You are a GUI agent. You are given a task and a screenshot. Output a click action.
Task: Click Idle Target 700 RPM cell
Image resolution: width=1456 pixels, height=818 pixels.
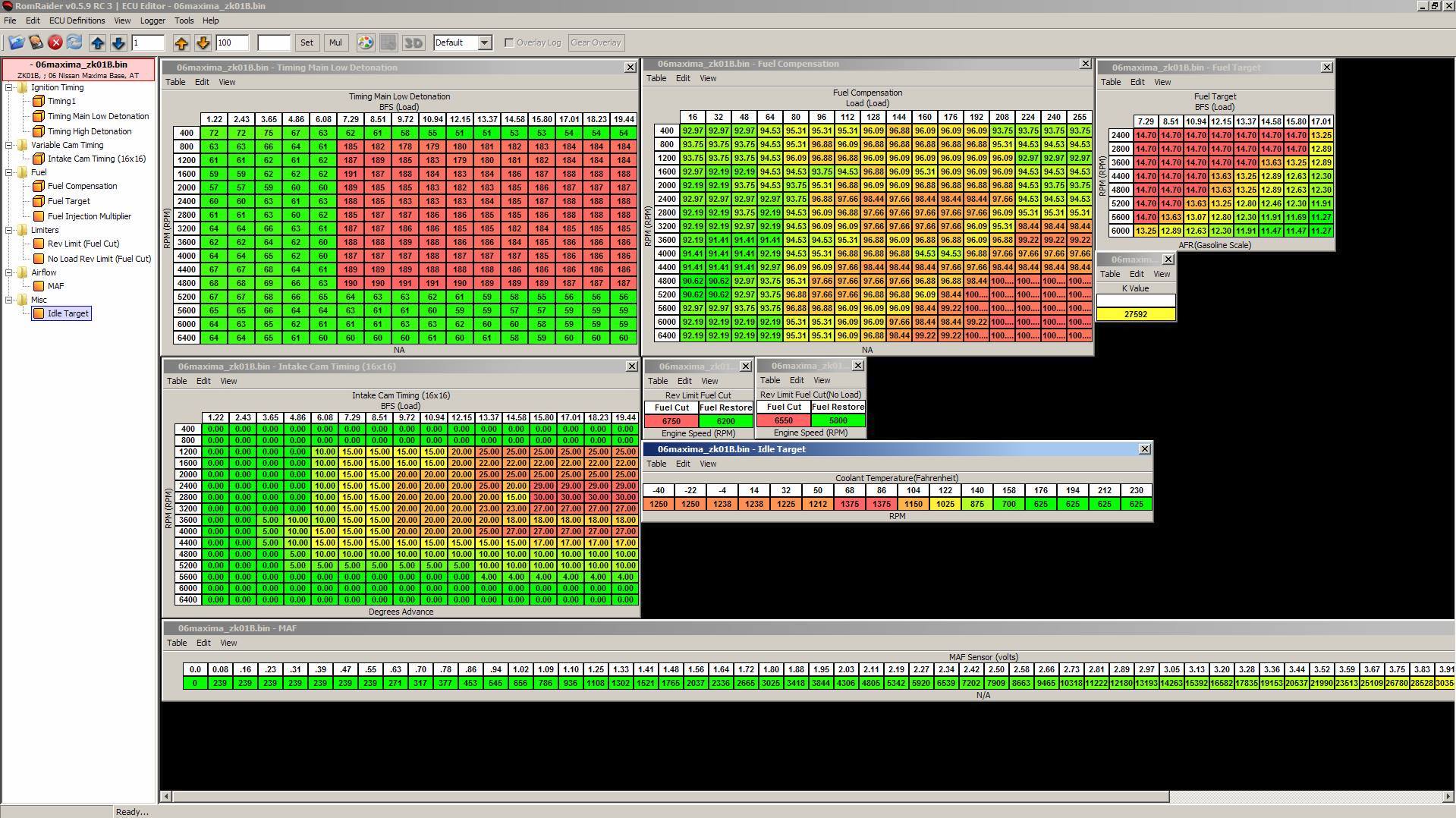(1008, 504)
